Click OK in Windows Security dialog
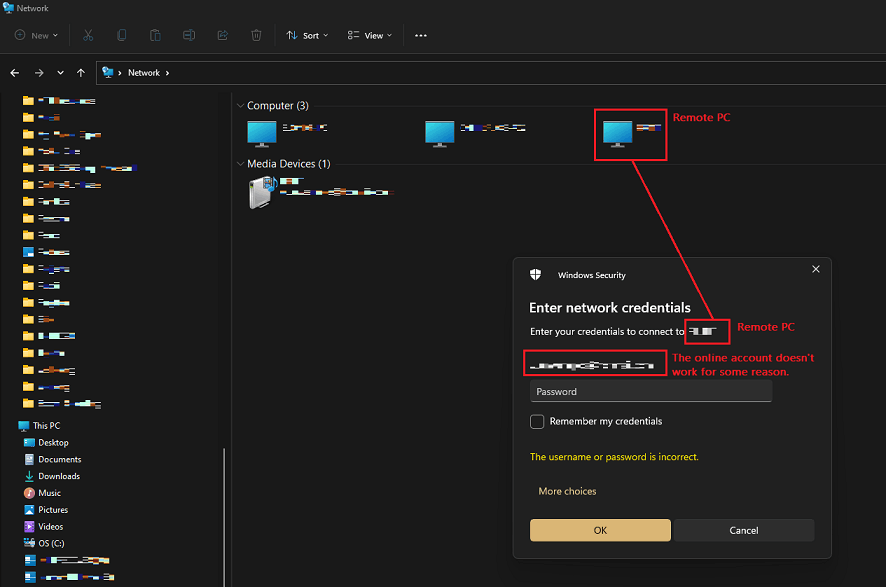Viewport: 886px width, 587px height. coord(600,530)
